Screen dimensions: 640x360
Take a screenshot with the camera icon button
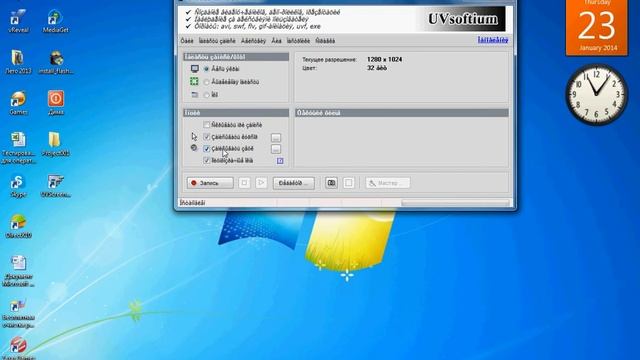pyautogui.click(x=331, y=183)
